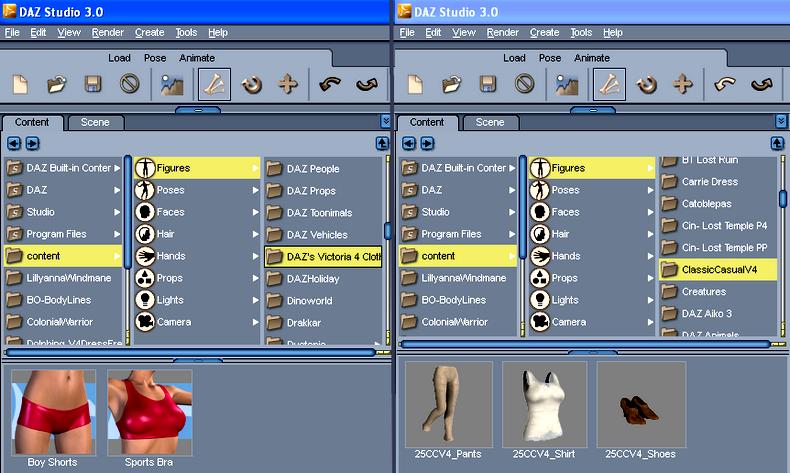The width and height of the screenshot is (790, 473).
Task: Select the Translate arrows tool in right window
Action: point(683,84)
